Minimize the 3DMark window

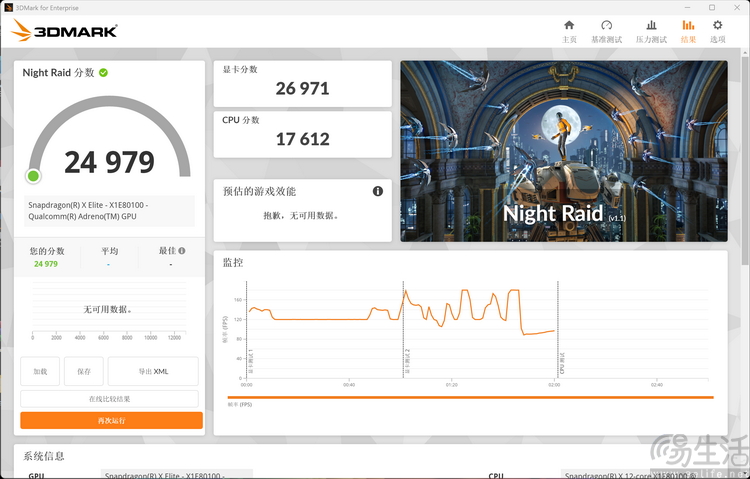pyautogui.click(x=687, y=8)
